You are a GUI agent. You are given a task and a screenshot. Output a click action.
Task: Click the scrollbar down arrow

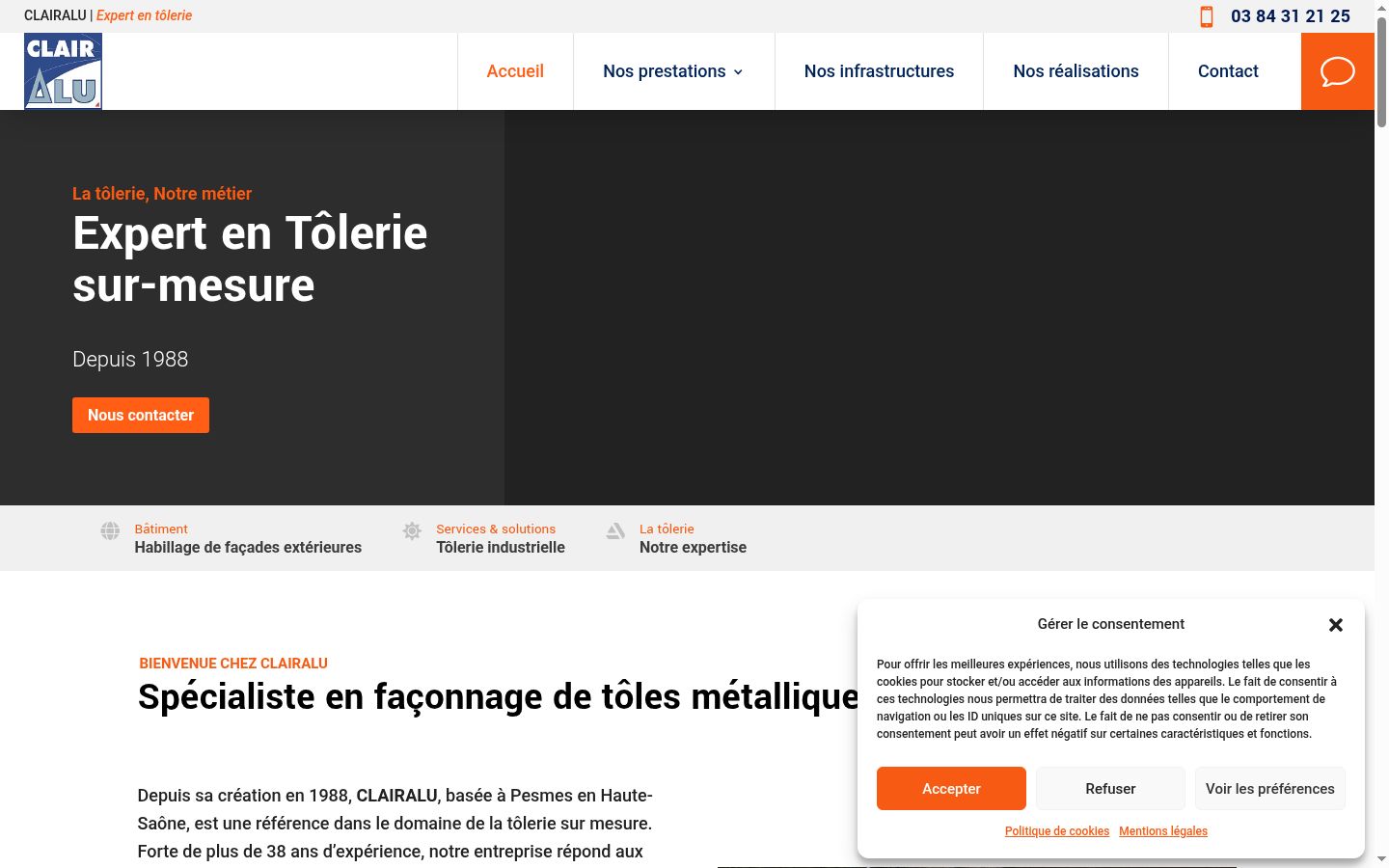(x=1381, y=859)
